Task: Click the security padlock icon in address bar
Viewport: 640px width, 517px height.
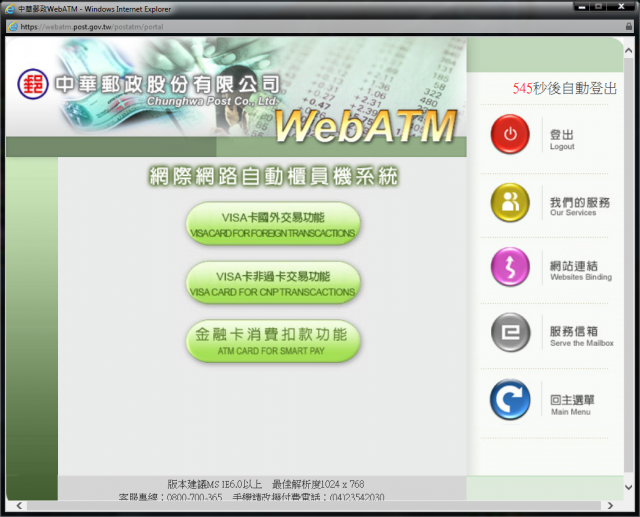Action: pyautogui.click(x=629, y=27)
